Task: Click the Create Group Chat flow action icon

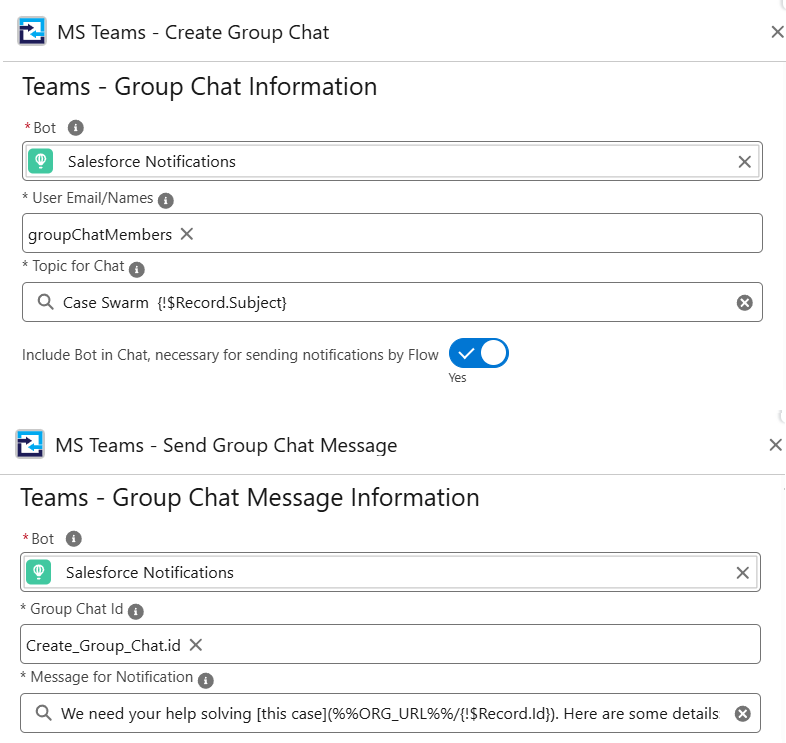Action: (32, 31)
